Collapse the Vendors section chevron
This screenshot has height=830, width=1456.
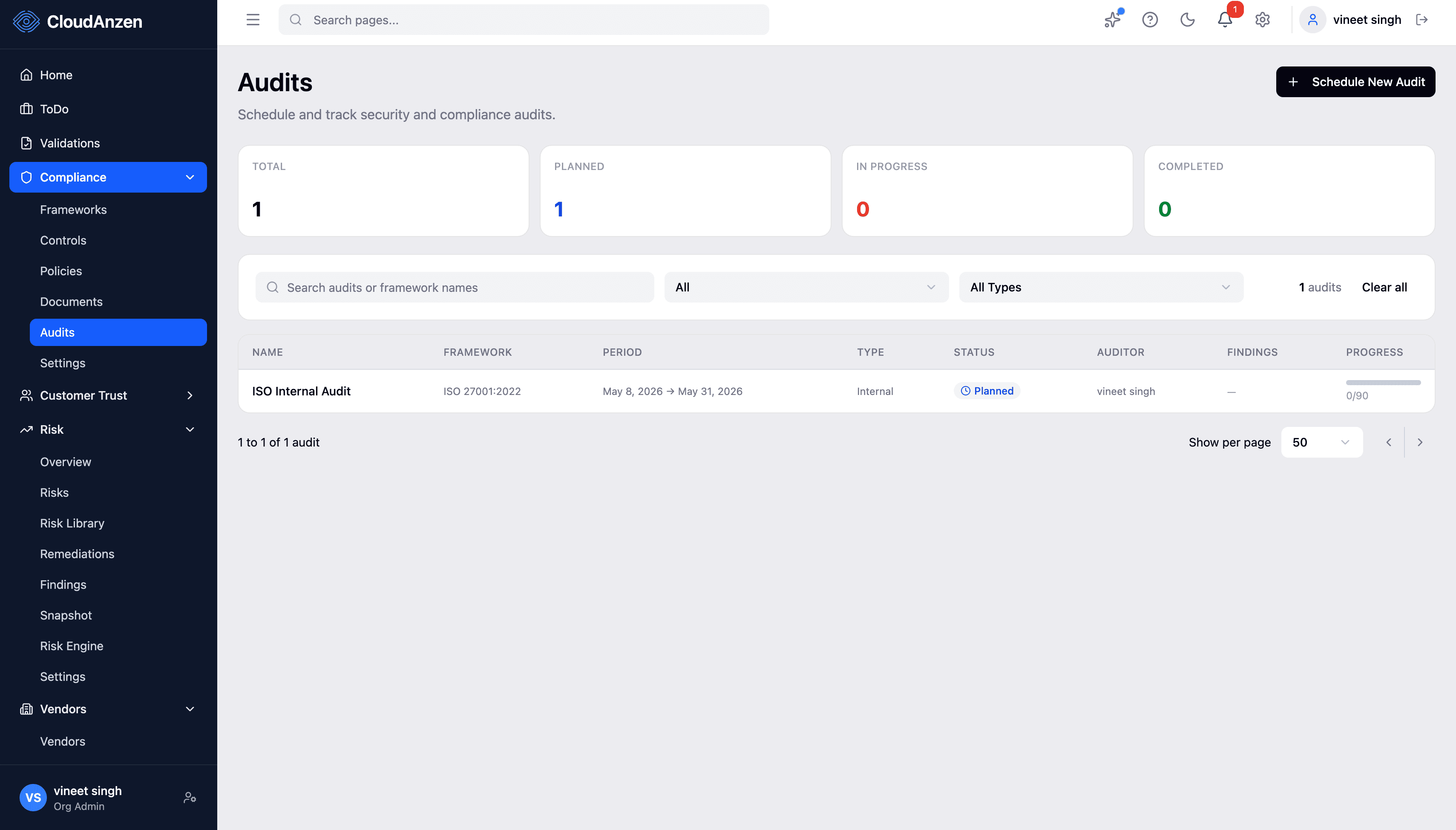[x=190, y=709]
